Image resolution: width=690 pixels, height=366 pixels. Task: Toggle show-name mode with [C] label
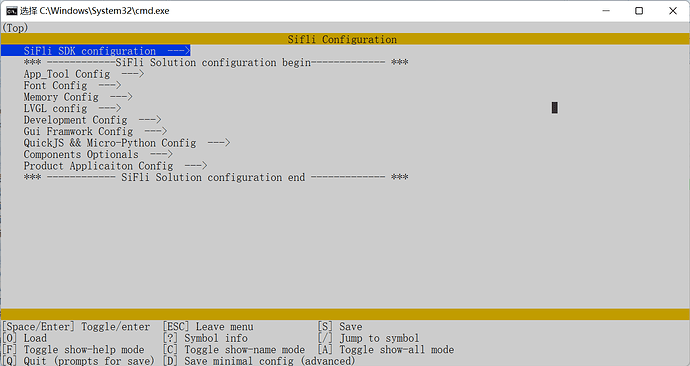tap(233, 349)
